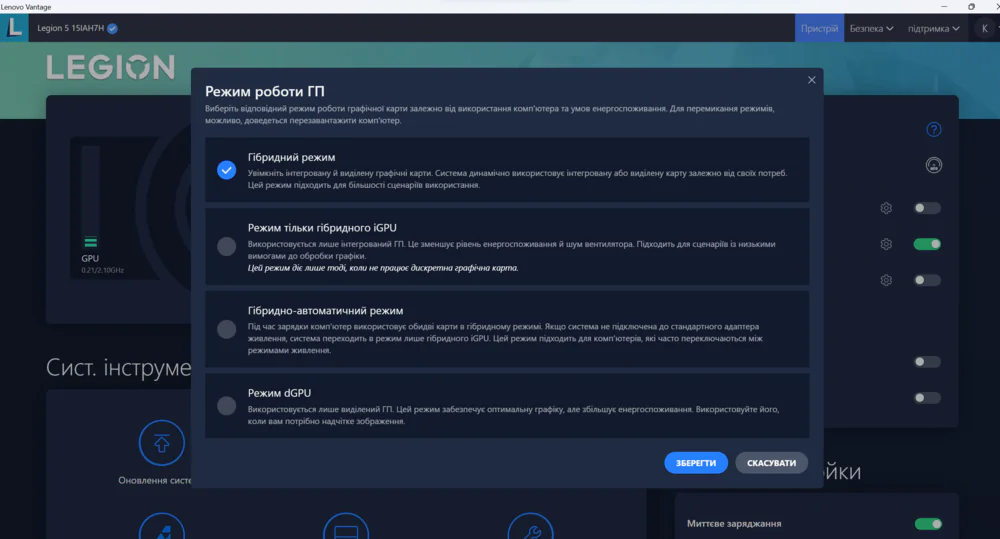Click the Lenovo Vantage L logo
This screenshot has width=1000, height=539.
pyautogui.click(x=14, y=28)
